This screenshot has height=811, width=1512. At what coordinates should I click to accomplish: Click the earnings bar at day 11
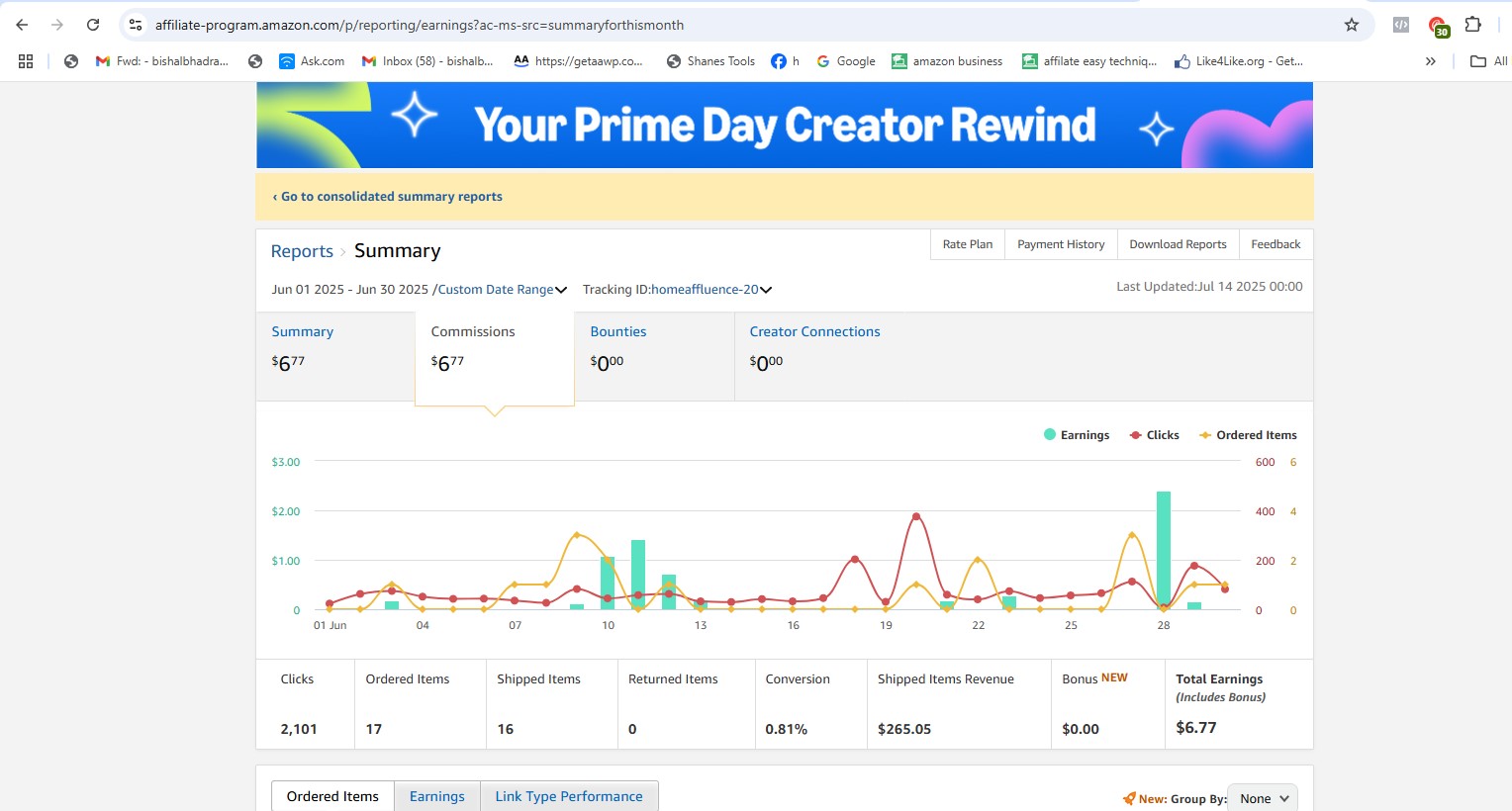tap(638, 575)
